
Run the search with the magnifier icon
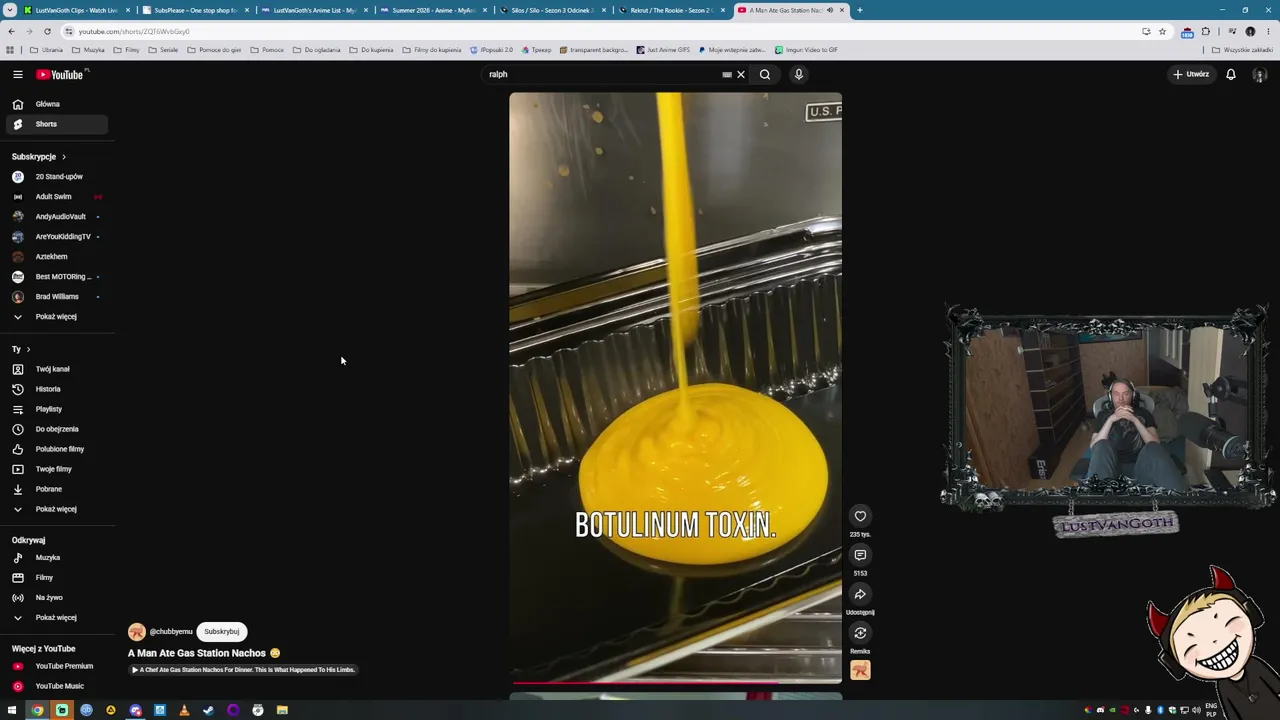click(765, 74)
